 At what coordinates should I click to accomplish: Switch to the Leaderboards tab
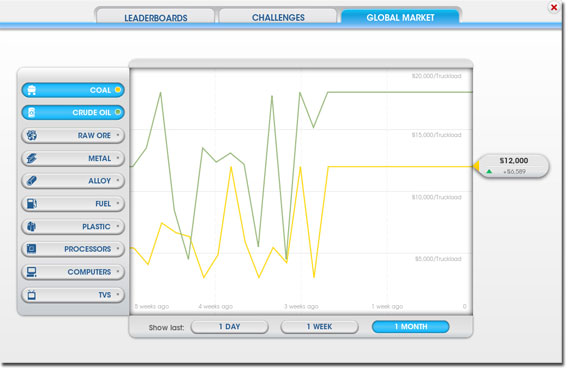coord(156,17)
